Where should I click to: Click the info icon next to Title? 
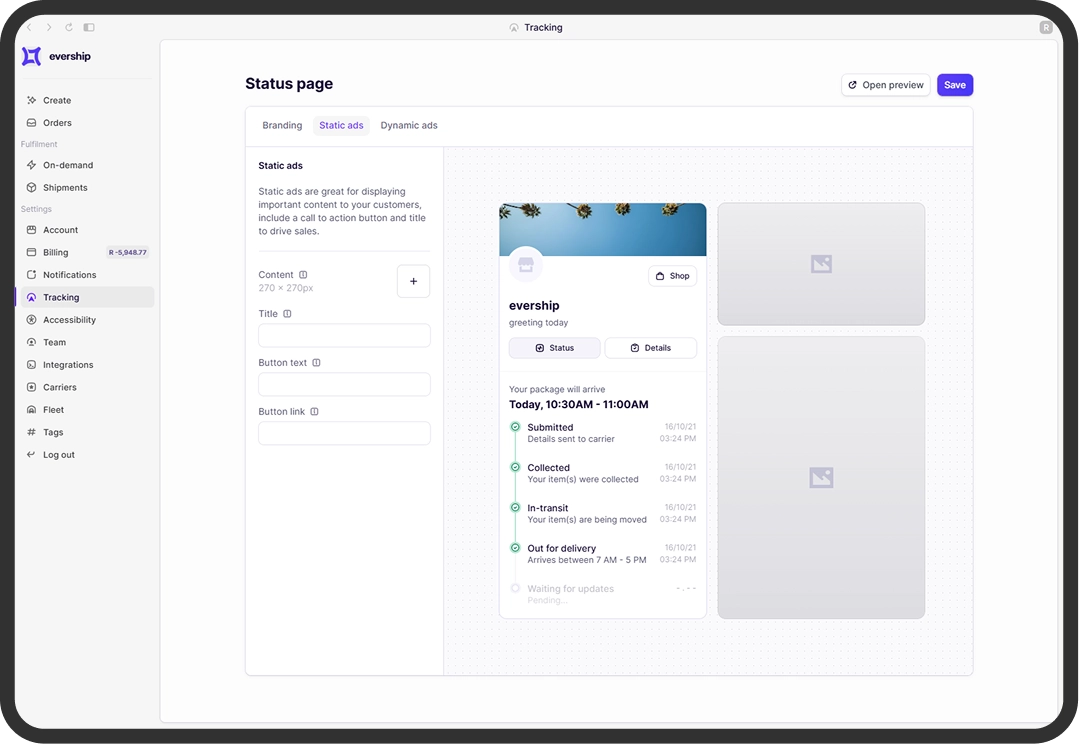(287, 314)
